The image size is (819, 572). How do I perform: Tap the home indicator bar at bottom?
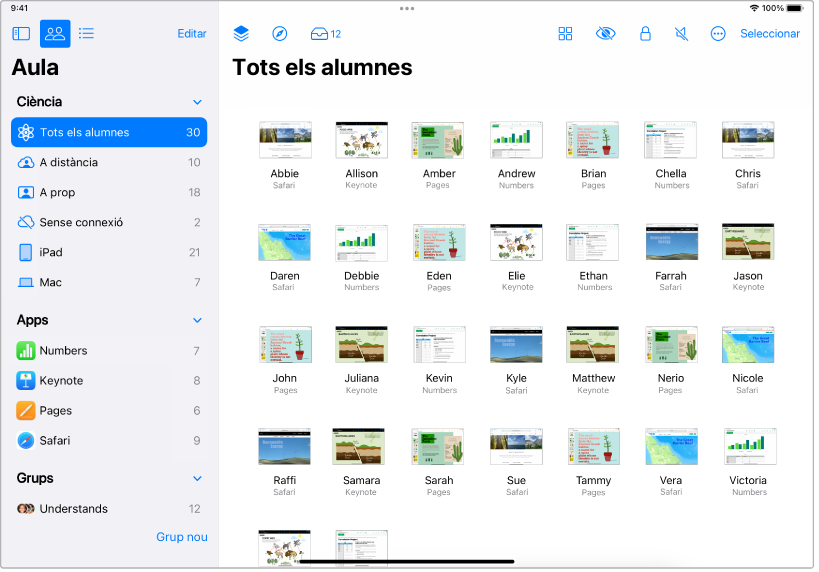coord(407,562)
